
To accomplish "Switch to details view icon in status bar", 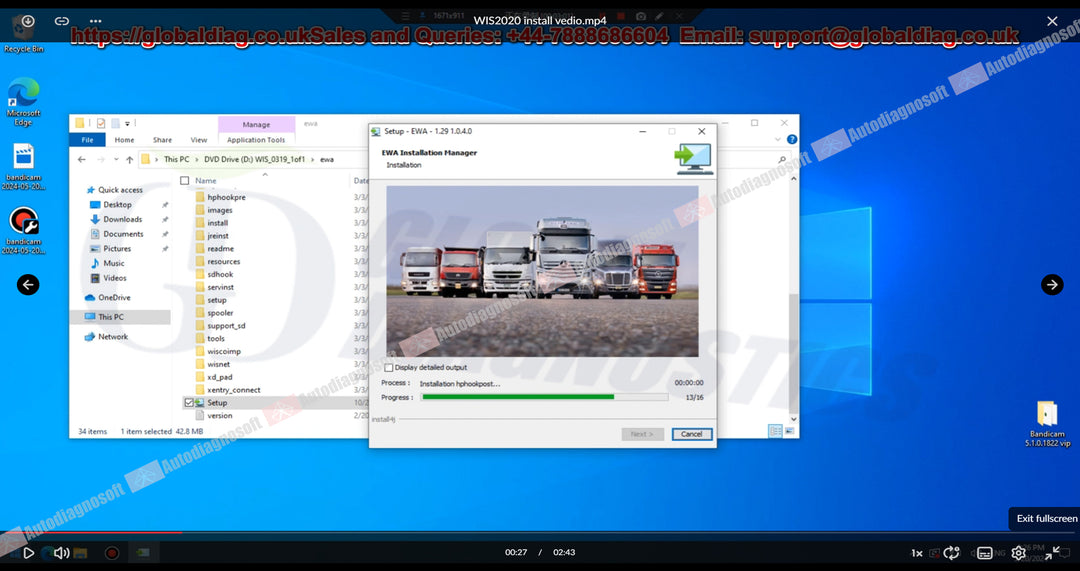I will [x=775, y=431].
